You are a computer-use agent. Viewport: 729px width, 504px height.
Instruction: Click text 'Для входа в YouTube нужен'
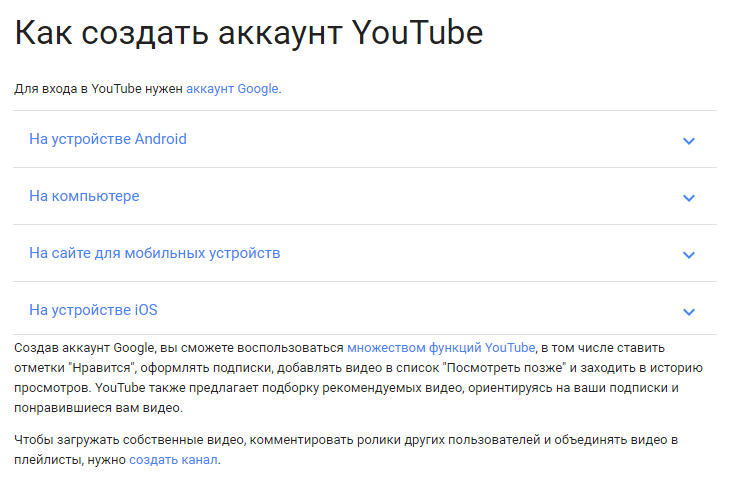click(x=99, y=89)
